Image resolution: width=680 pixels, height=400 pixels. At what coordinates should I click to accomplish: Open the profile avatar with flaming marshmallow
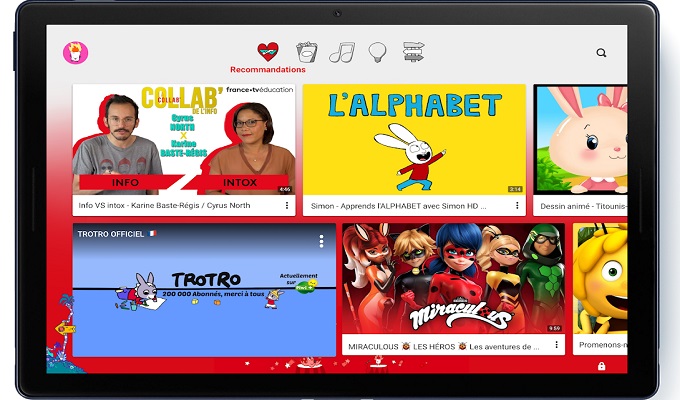(75, 53)
